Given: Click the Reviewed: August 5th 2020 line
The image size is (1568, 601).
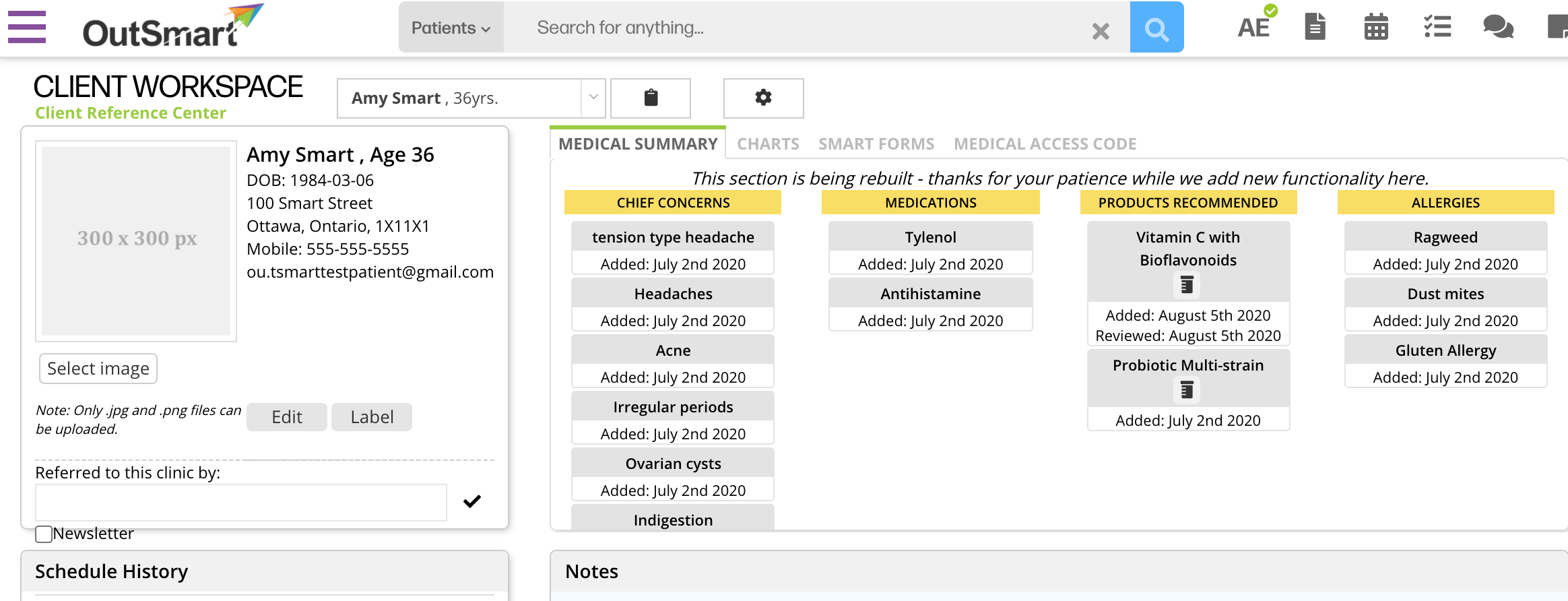Looking at the screenshot, I should coord(1188,336).
